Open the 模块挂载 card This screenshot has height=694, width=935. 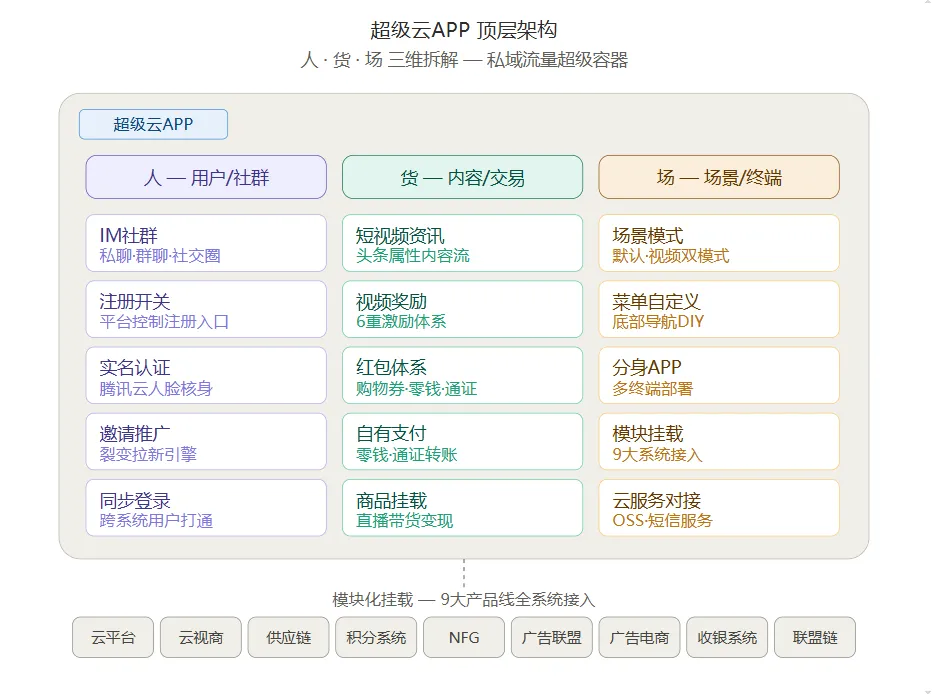click(x=719, y=442)
